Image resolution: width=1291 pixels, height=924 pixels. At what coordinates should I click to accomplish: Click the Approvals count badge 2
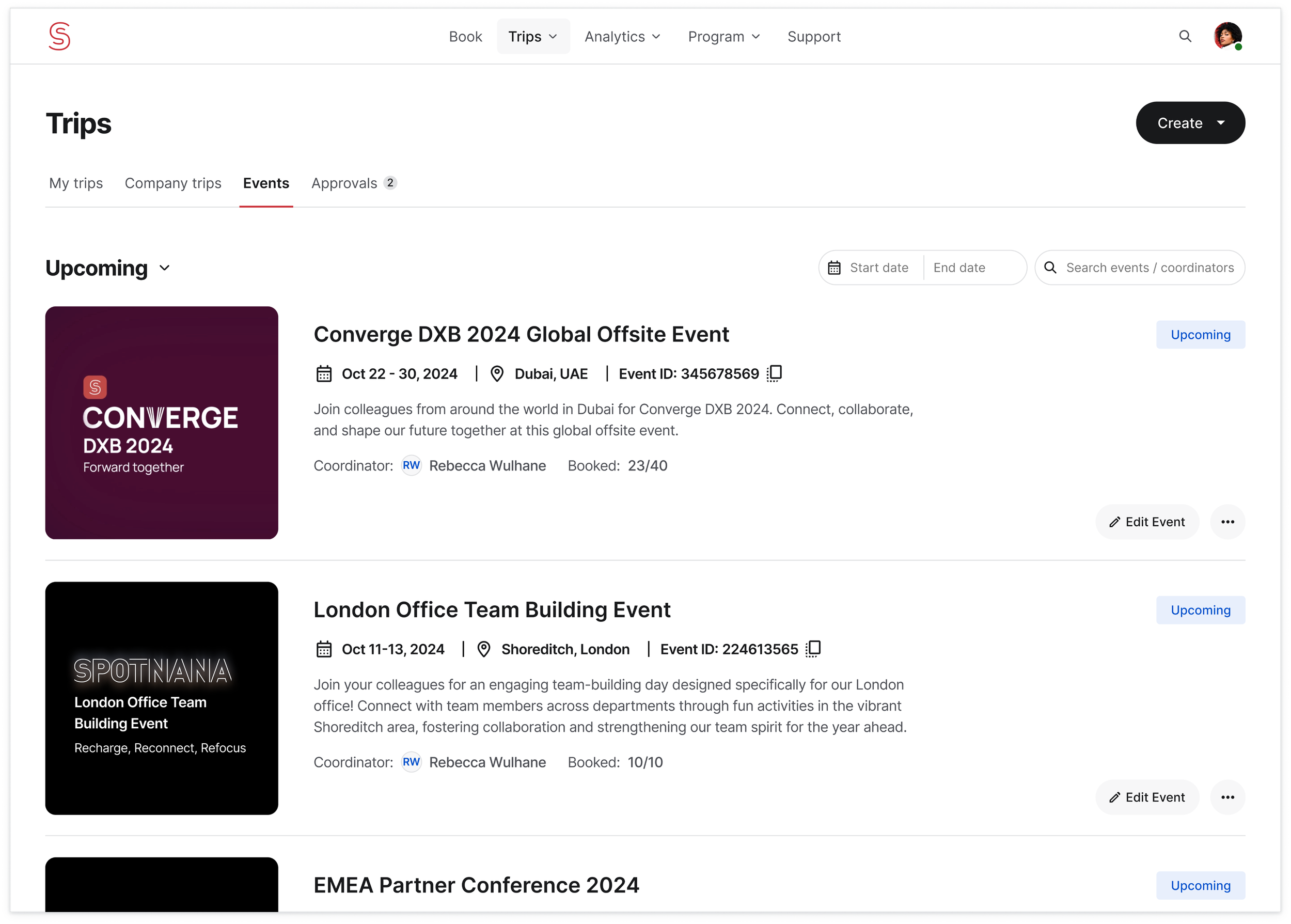click(389, 183)
